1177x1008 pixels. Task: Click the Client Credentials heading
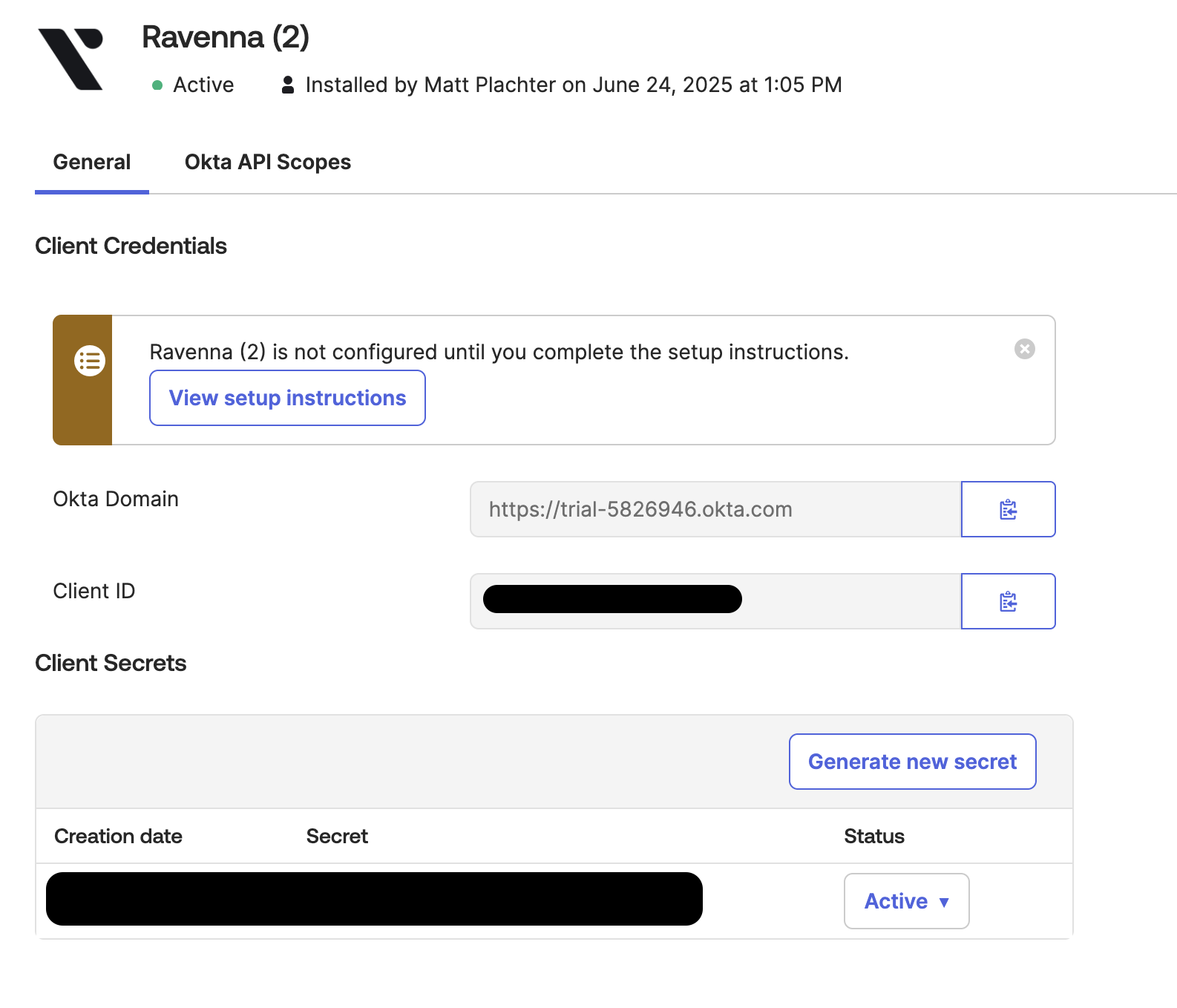tap(131, 246)
